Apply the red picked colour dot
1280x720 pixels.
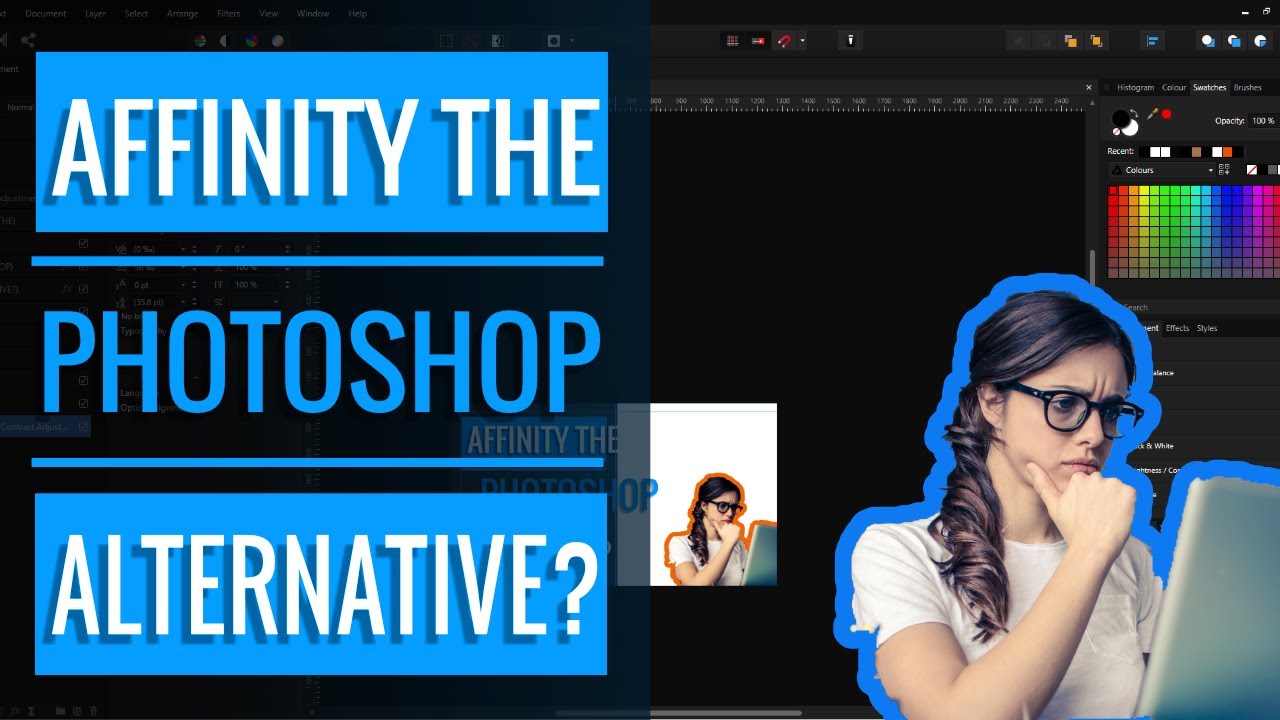[1166, 114]
